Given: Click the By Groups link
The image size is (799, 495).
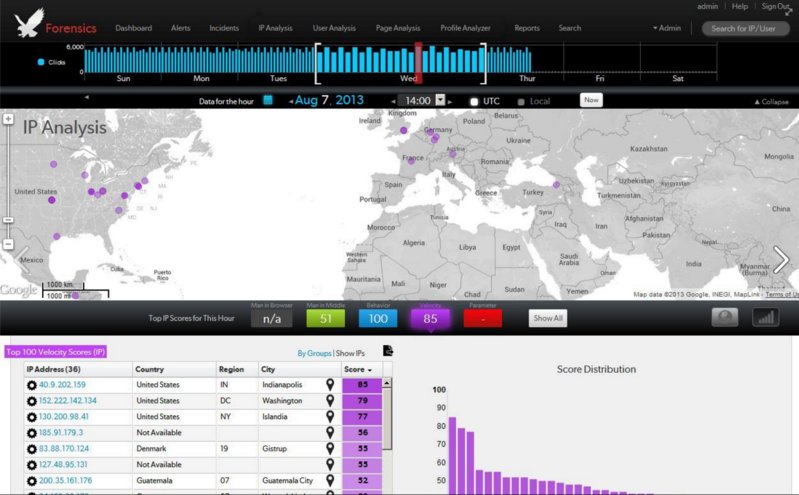Looking at the screenshot, I should pos(314,353).
